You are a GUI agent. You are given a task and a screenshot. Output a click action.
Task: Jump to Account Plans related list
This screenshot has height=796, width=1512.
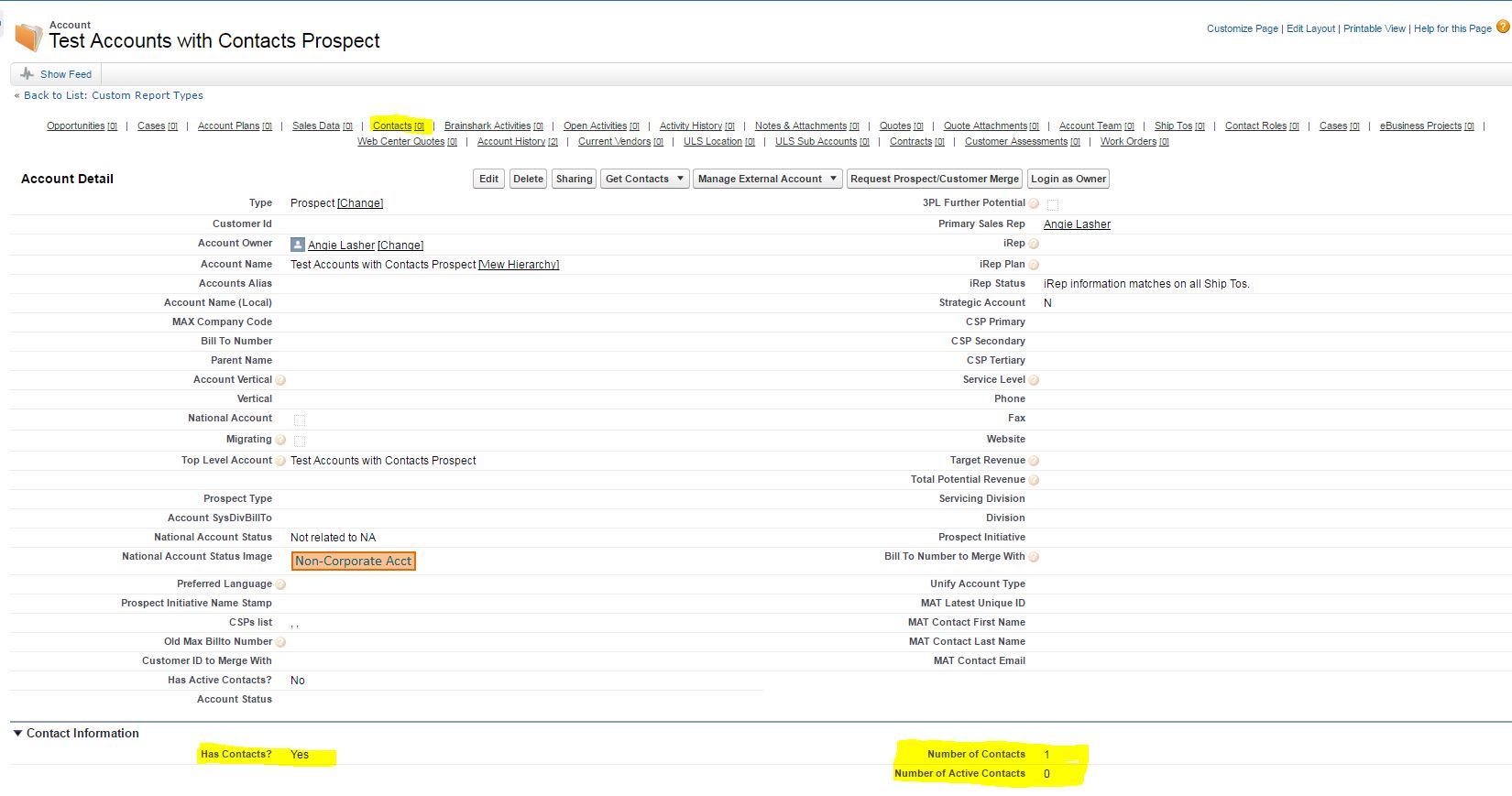[235, 126]
